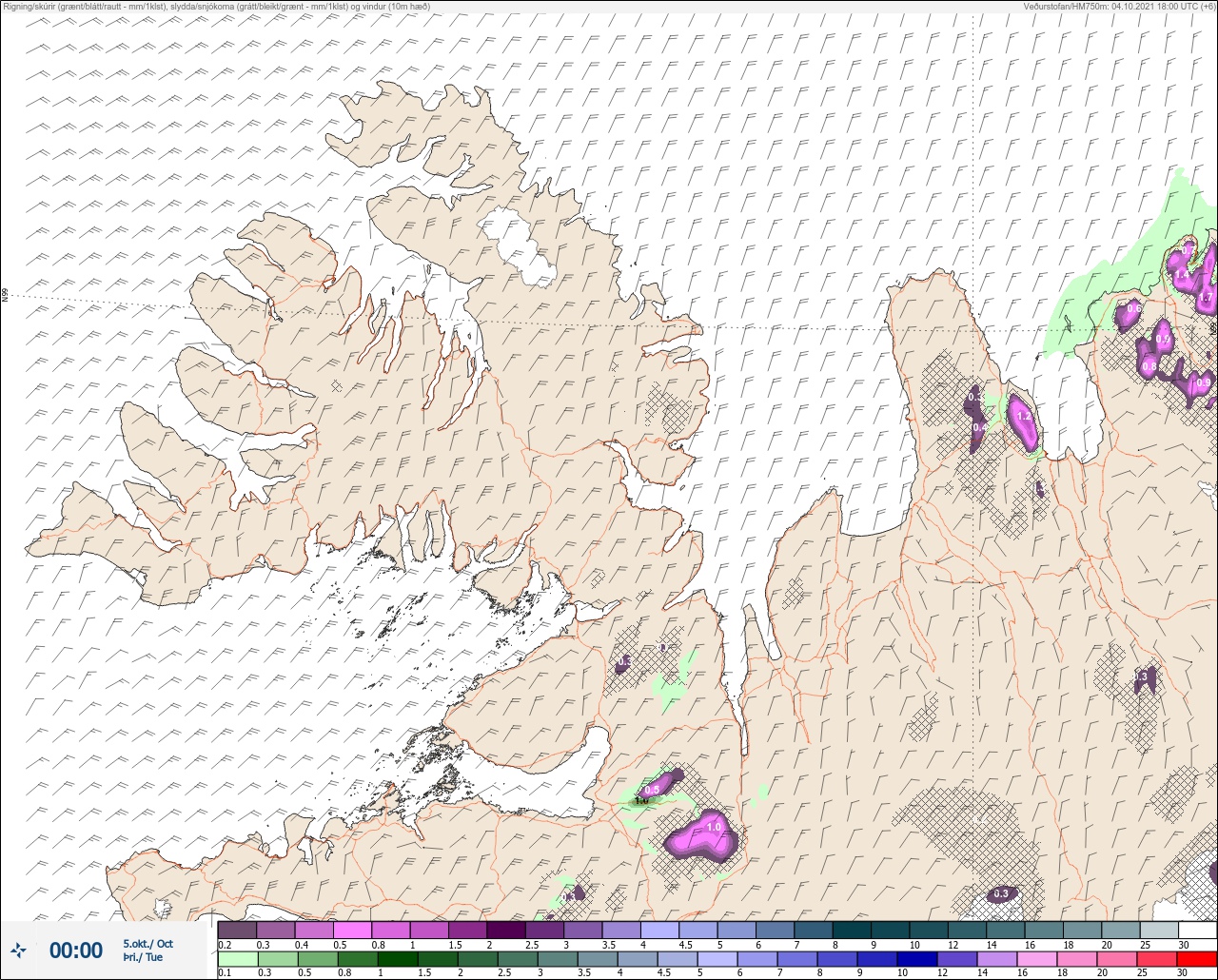Click the 00:00 forecast time display

pyautogui.click(x=76, y=950)
